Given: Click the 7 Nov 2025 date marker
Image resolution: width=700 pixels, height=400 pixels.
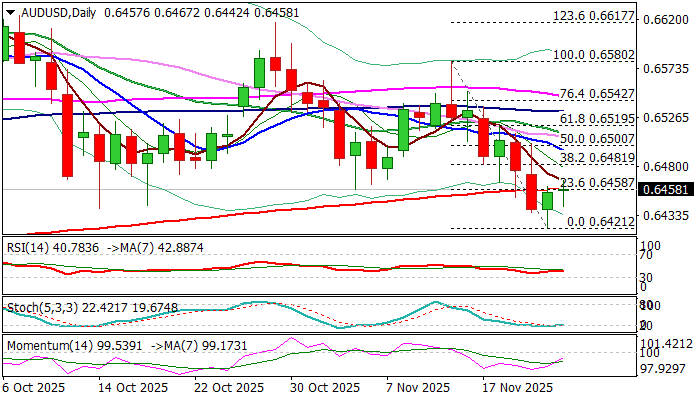Looking at the screenshot, I should tap(418, 387).
